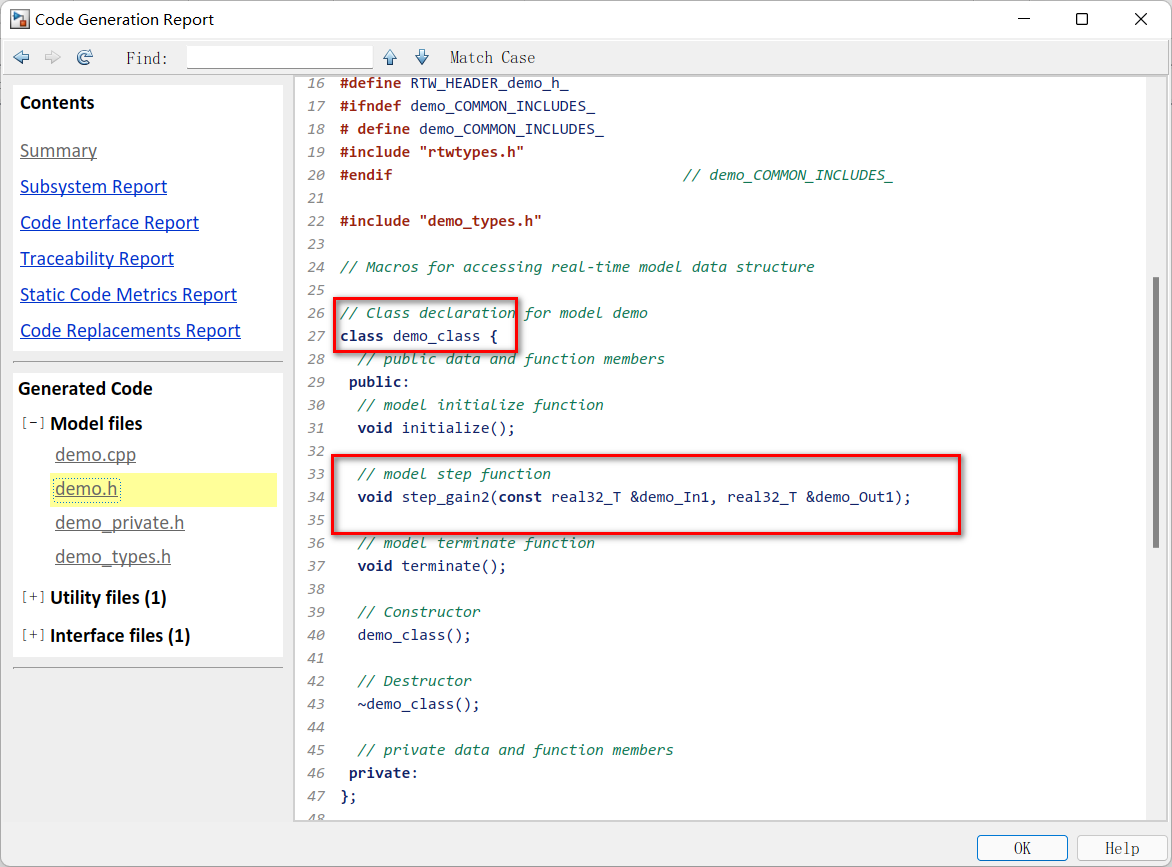Viewport: 1172px width, 867px height.
Task: Open the Traceability Report link
Action: coord(96,259)
